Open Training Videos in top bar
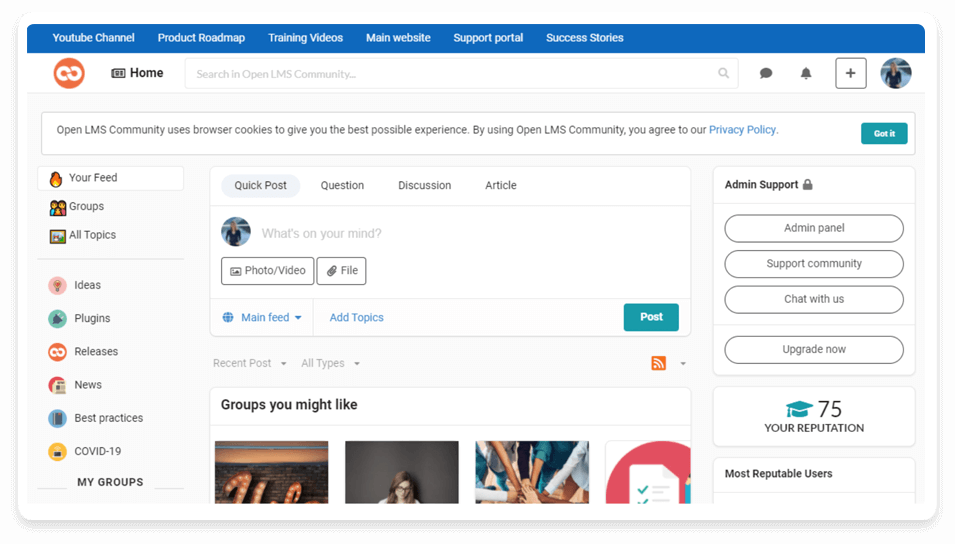 coord(305,38)
